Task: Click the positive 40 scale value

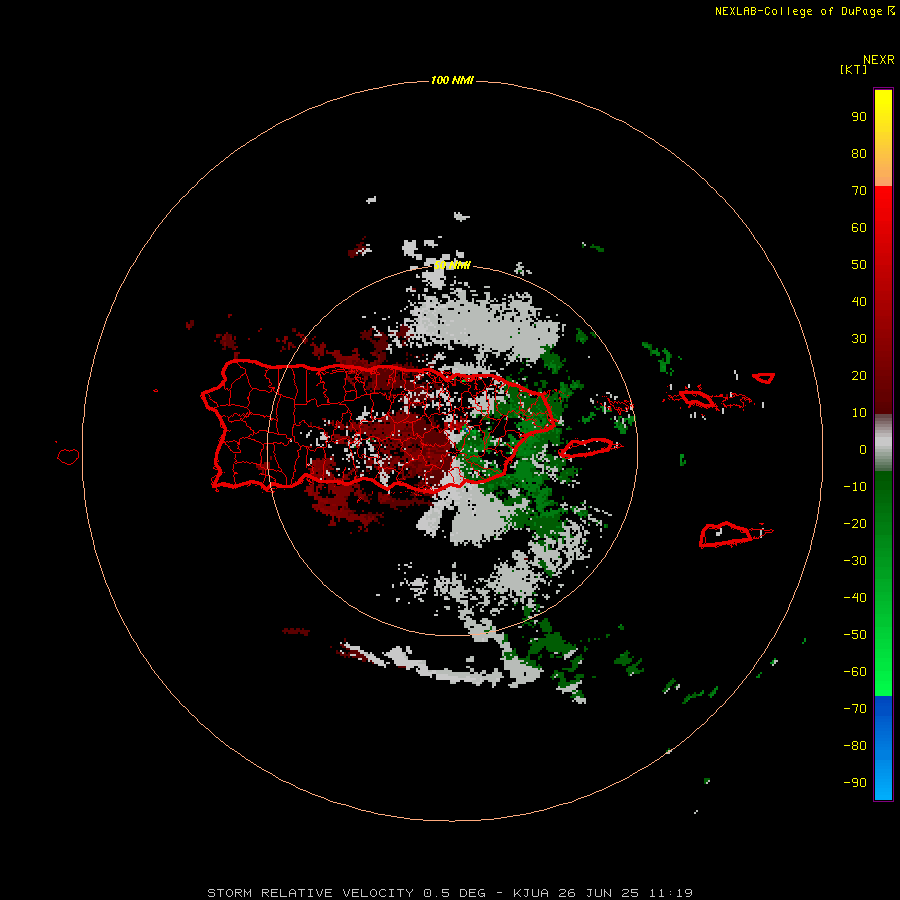Action: coord(859,302)
